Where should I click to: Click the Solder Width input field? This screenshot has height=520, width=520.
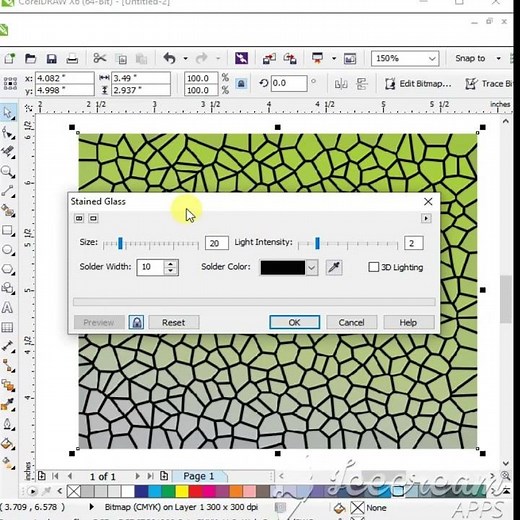tap(151, 267)
